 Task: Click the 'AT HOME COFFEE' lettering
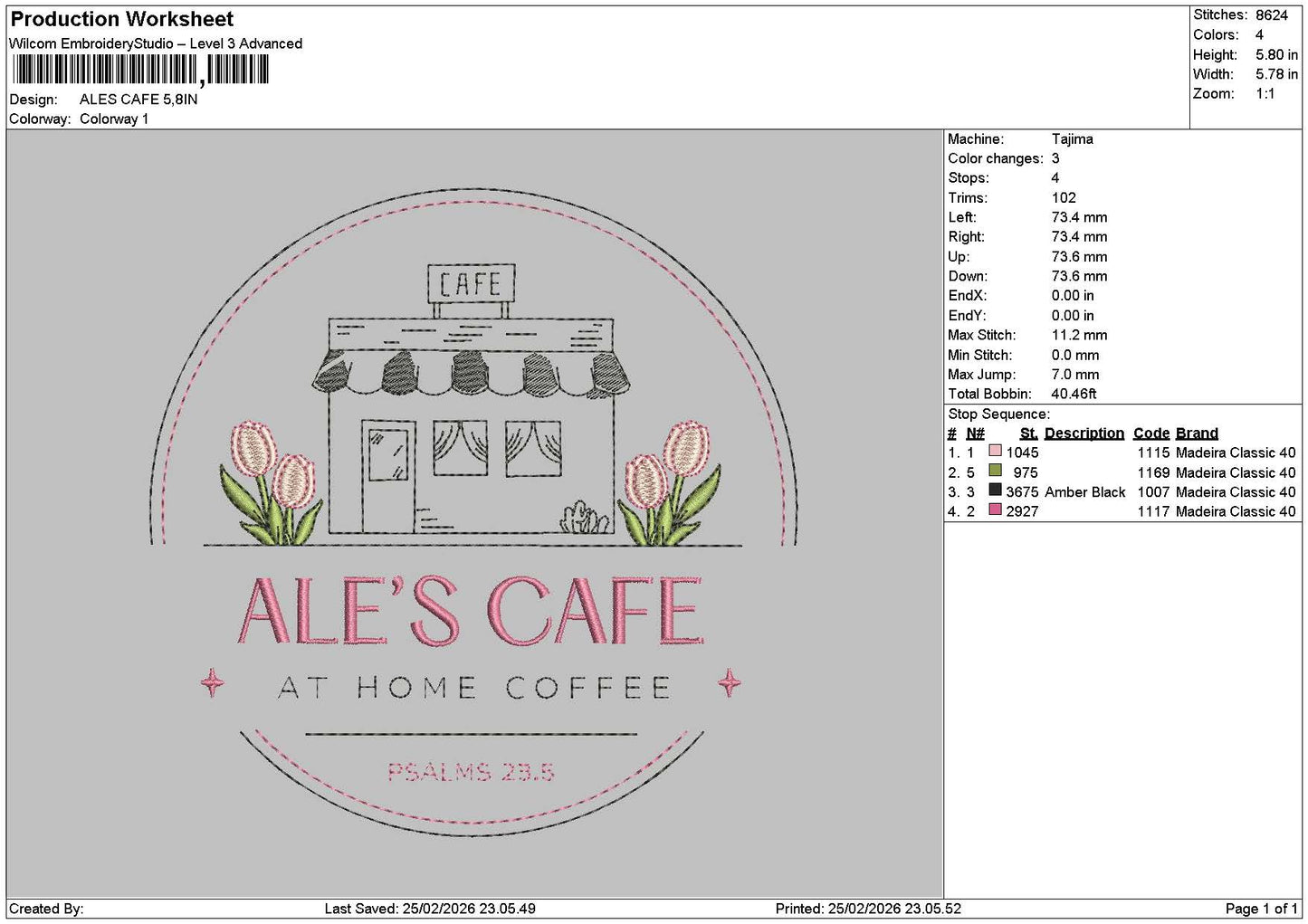click(474, 688)
